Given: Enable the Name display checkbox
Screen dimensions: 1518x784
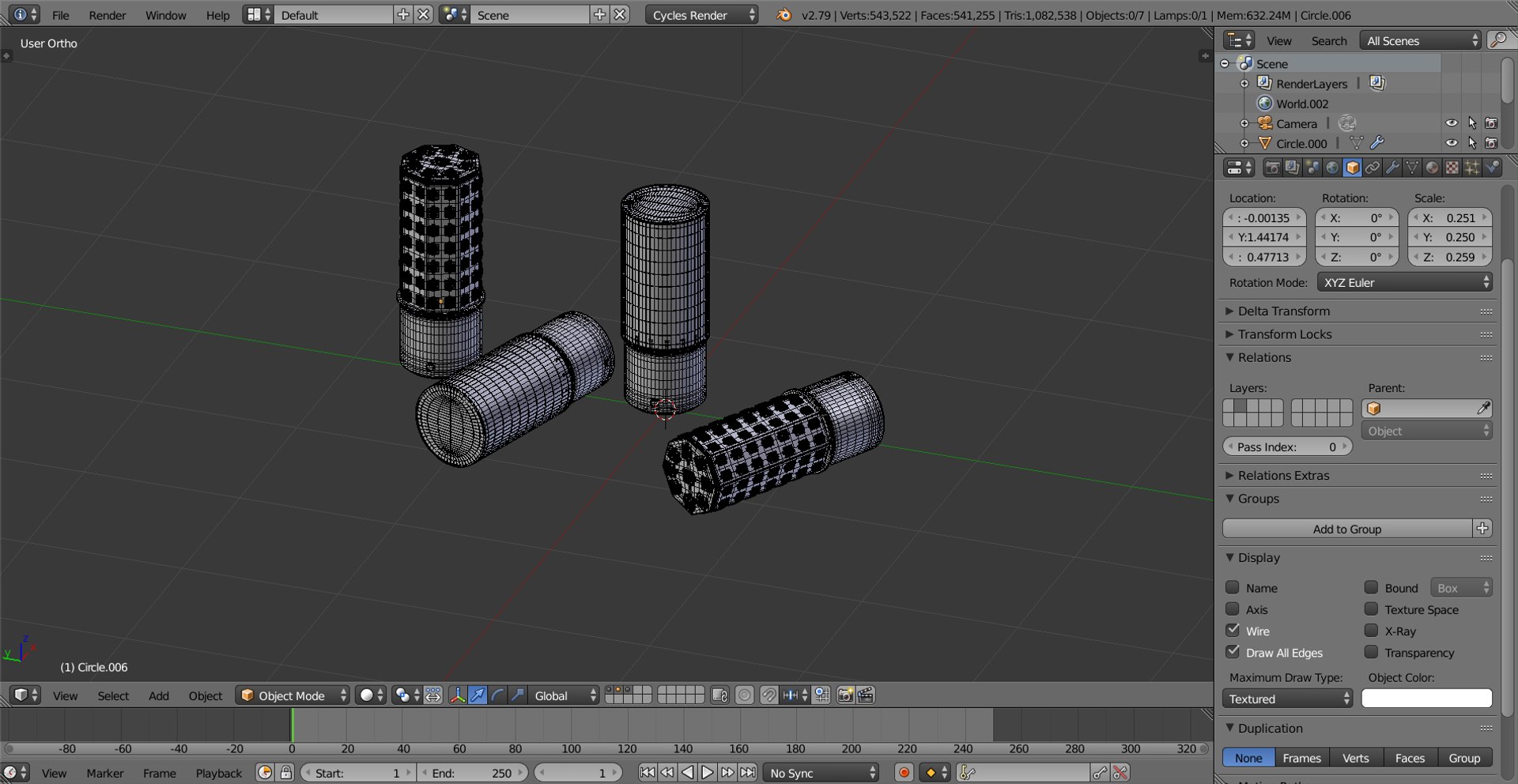Looking at the screenshot, I should click(1233, 587).
